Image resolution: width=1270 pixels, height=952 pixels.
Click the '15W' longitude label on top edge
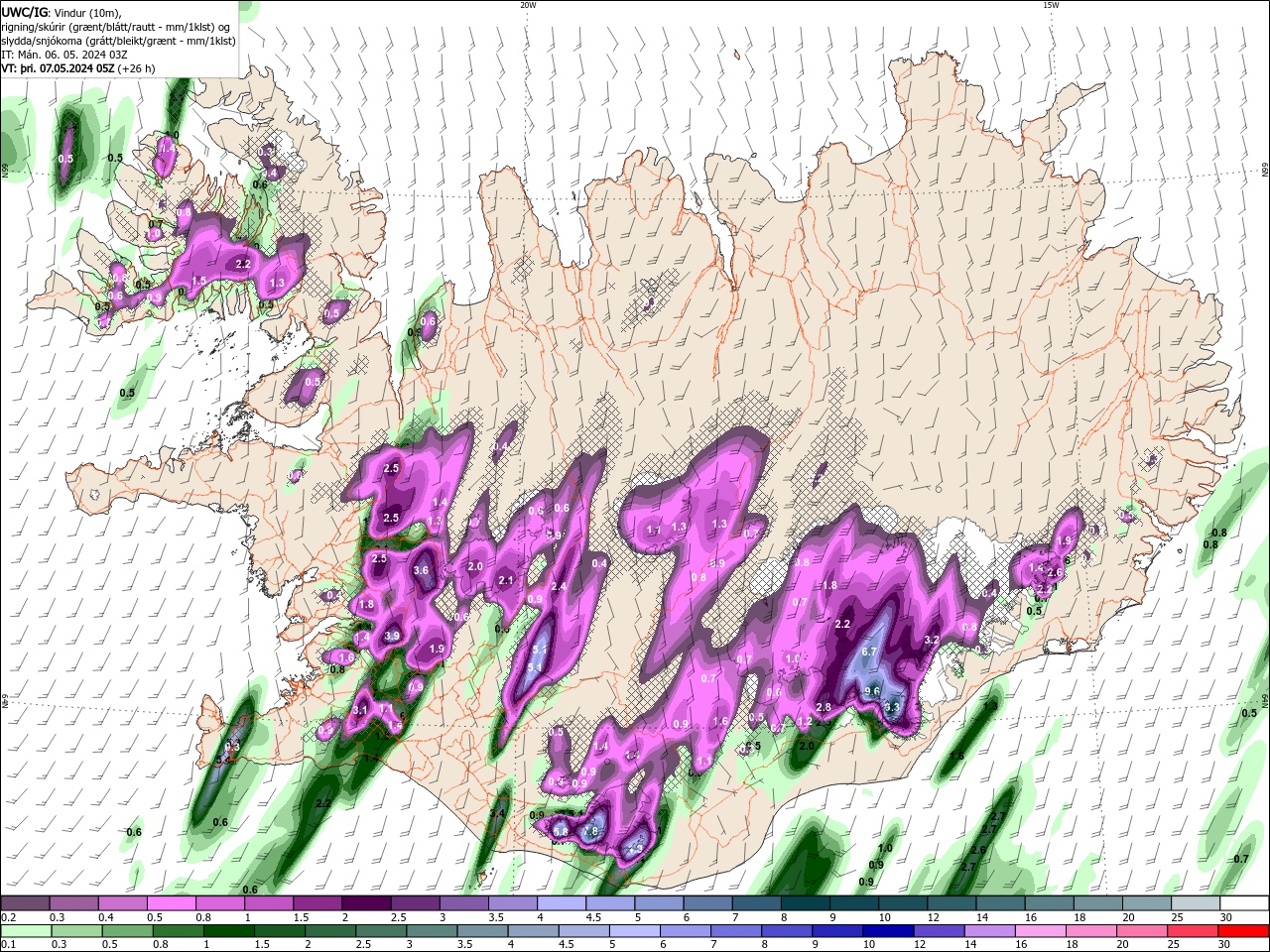(x=1051, y=5)
